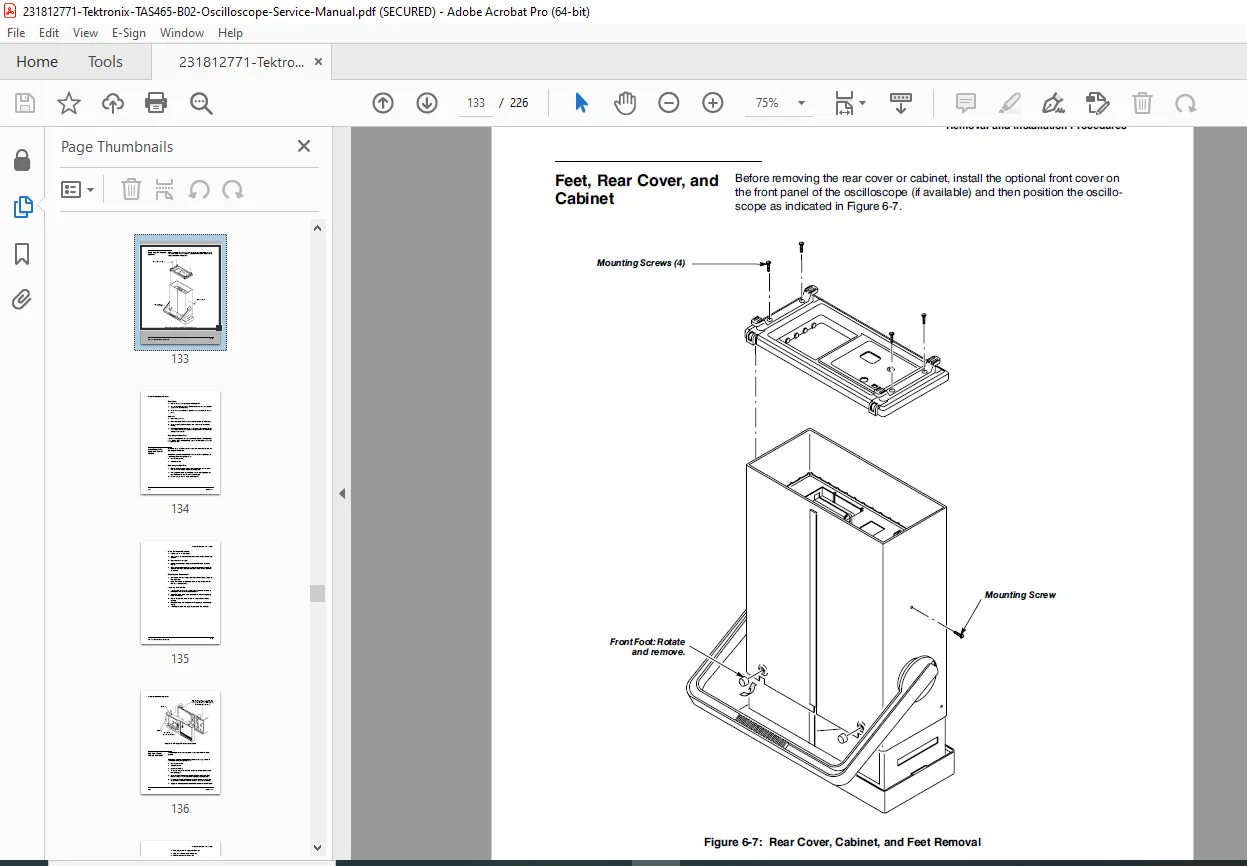Zoom in with the plus circle
The image size is (1247, 866).
713,103
